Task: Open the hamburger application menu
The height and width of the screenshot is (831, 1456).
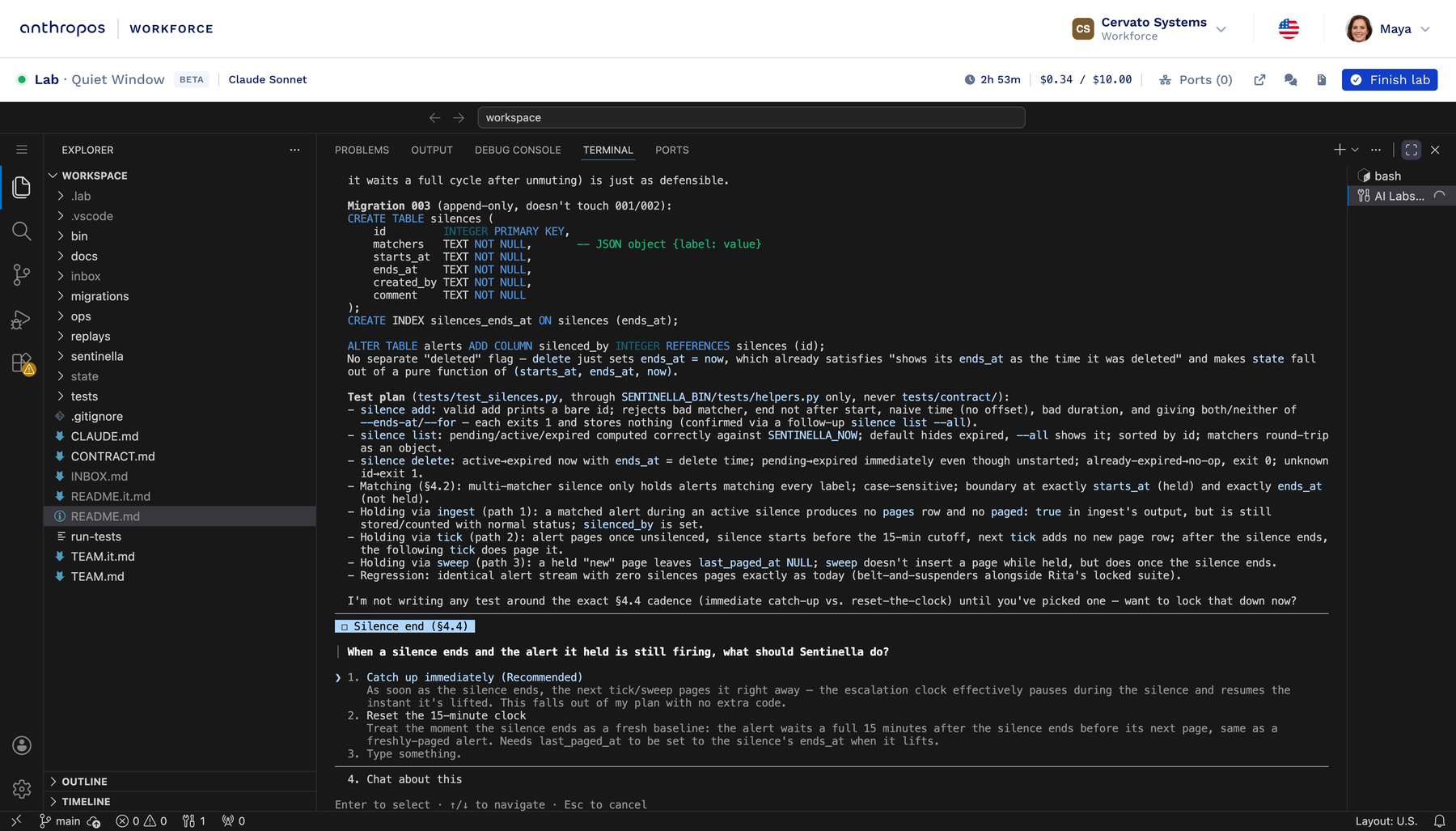Action: tap(22, 150)
